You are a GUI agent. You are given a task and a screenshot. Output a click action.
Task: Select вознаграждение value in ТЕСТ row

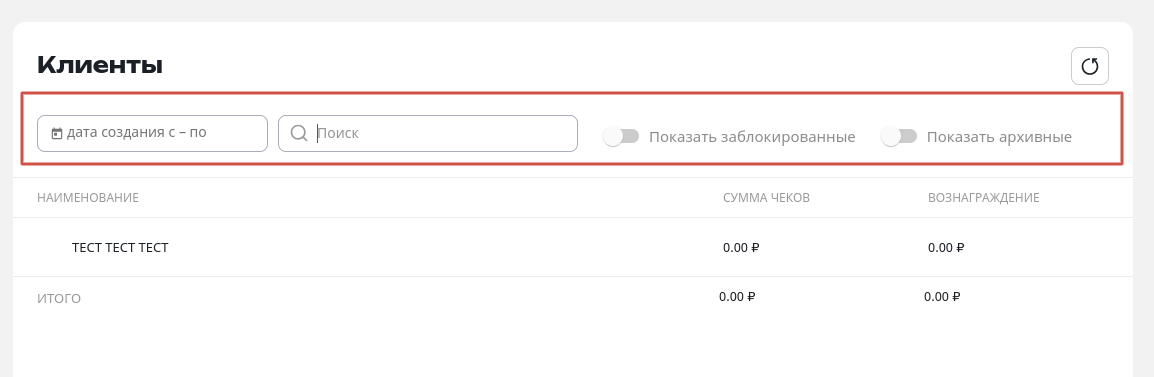(946, 247)
